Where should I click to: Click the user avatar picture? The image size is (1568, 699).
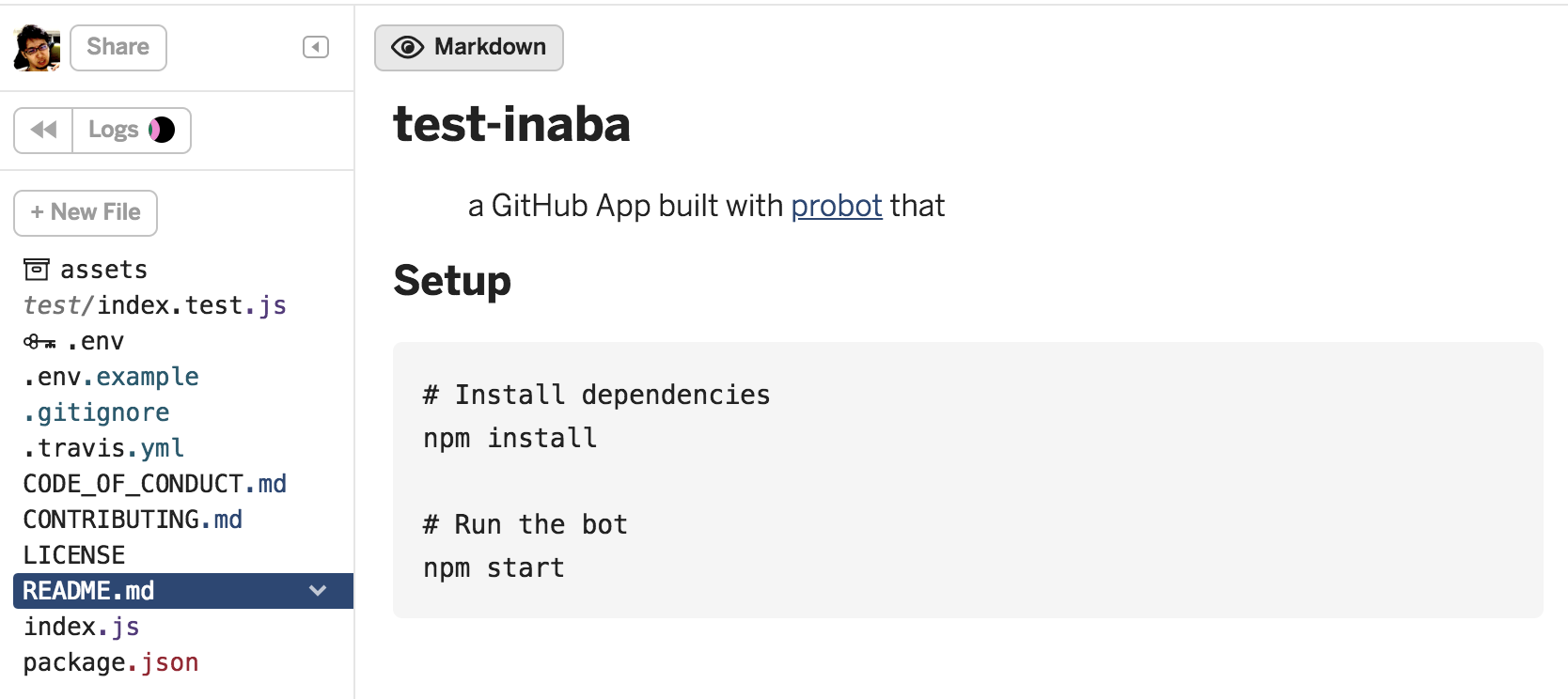point(37,47)
